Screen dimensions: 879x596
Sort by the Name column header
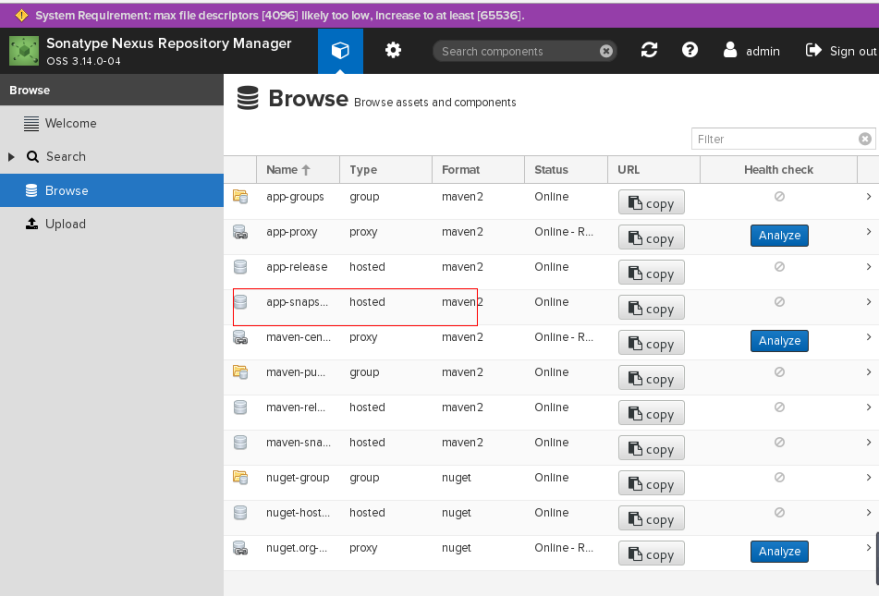pos(288,170)
